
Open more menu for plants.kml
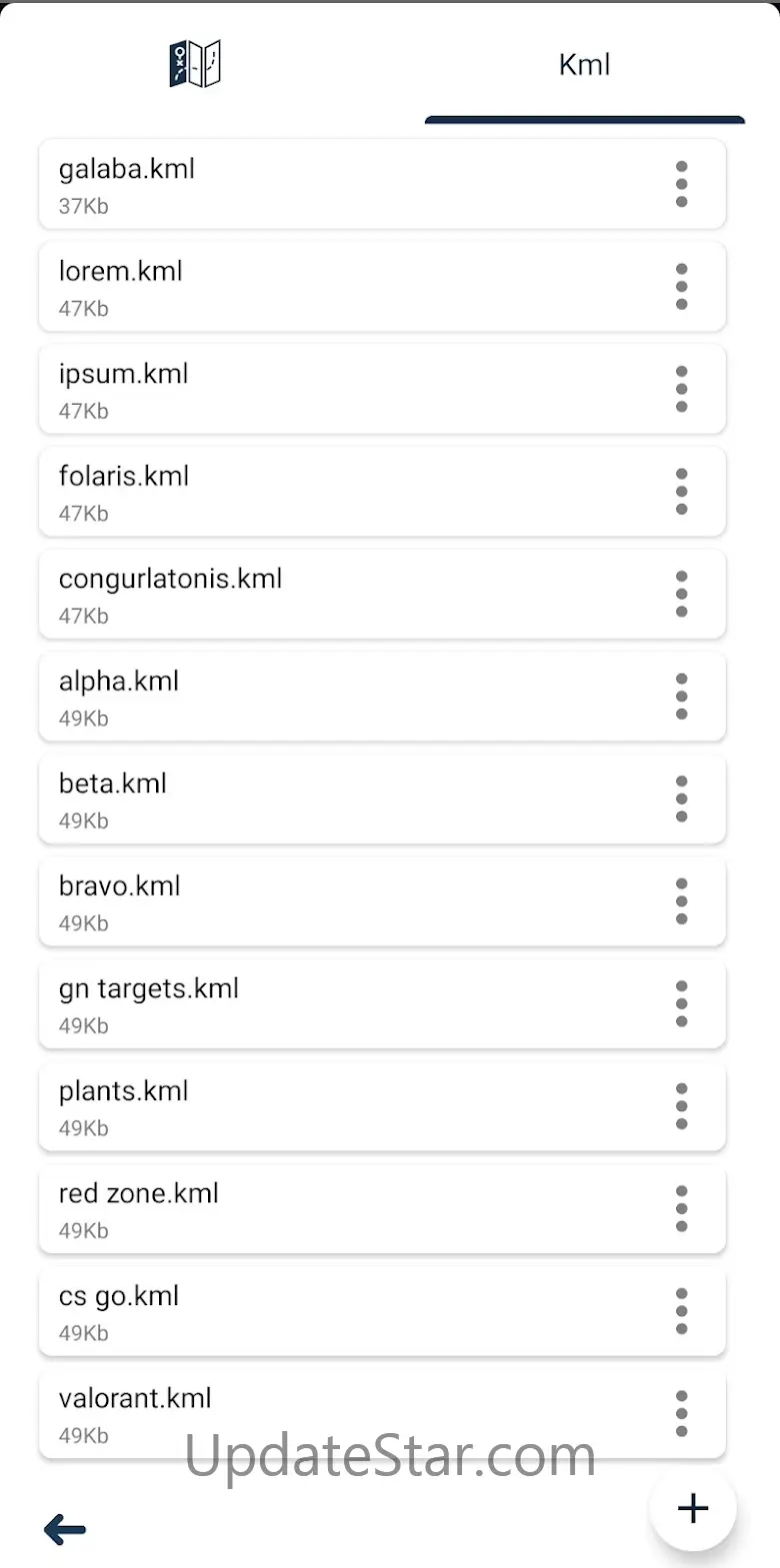coord(682,1106)
